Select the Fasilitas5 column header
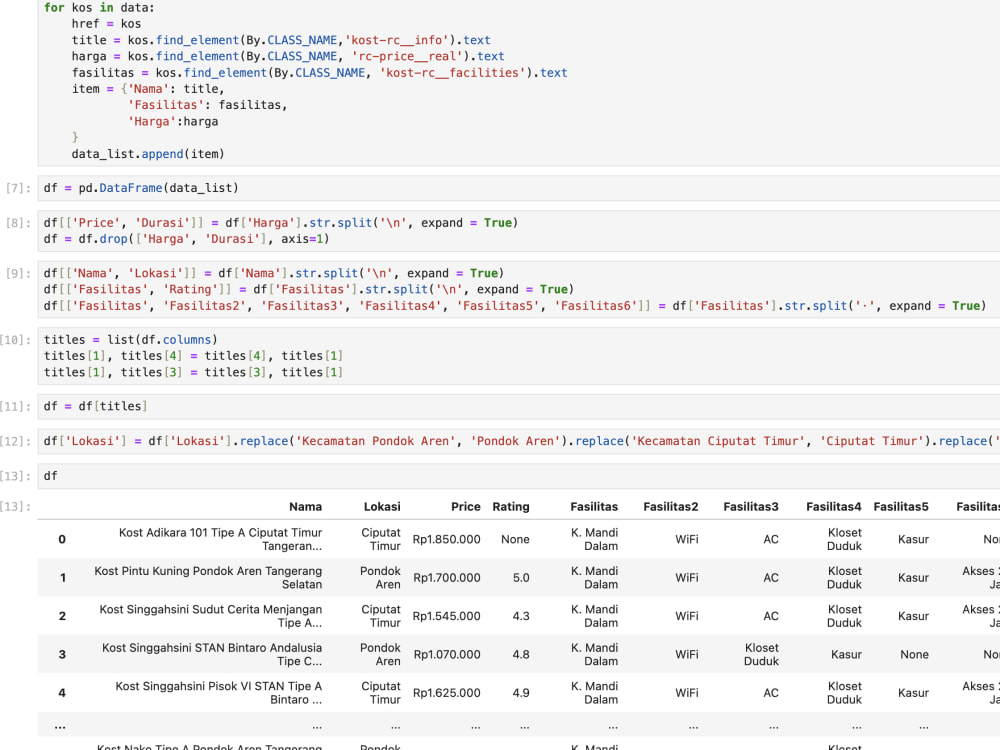 (901, 506)
